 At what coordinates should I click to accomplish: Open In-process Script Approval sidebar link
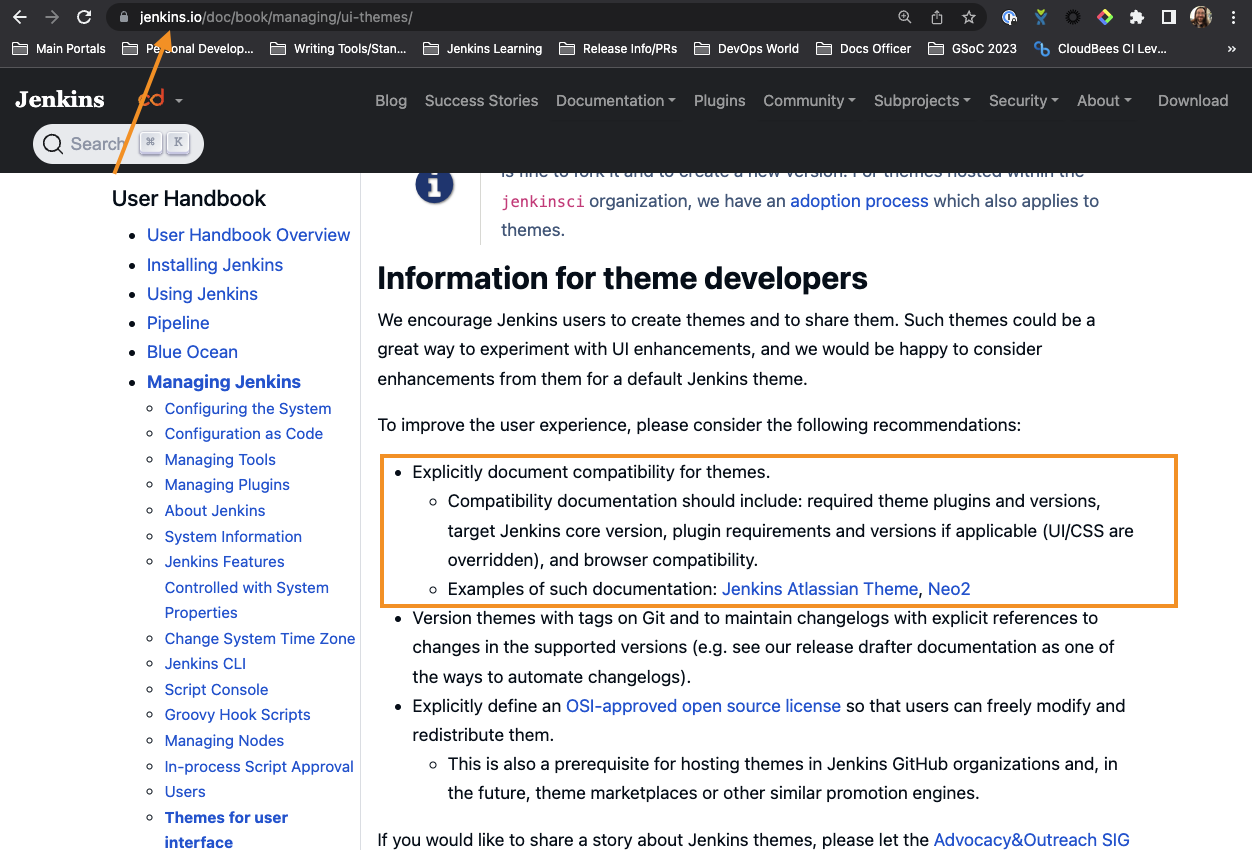coord(259,767)
